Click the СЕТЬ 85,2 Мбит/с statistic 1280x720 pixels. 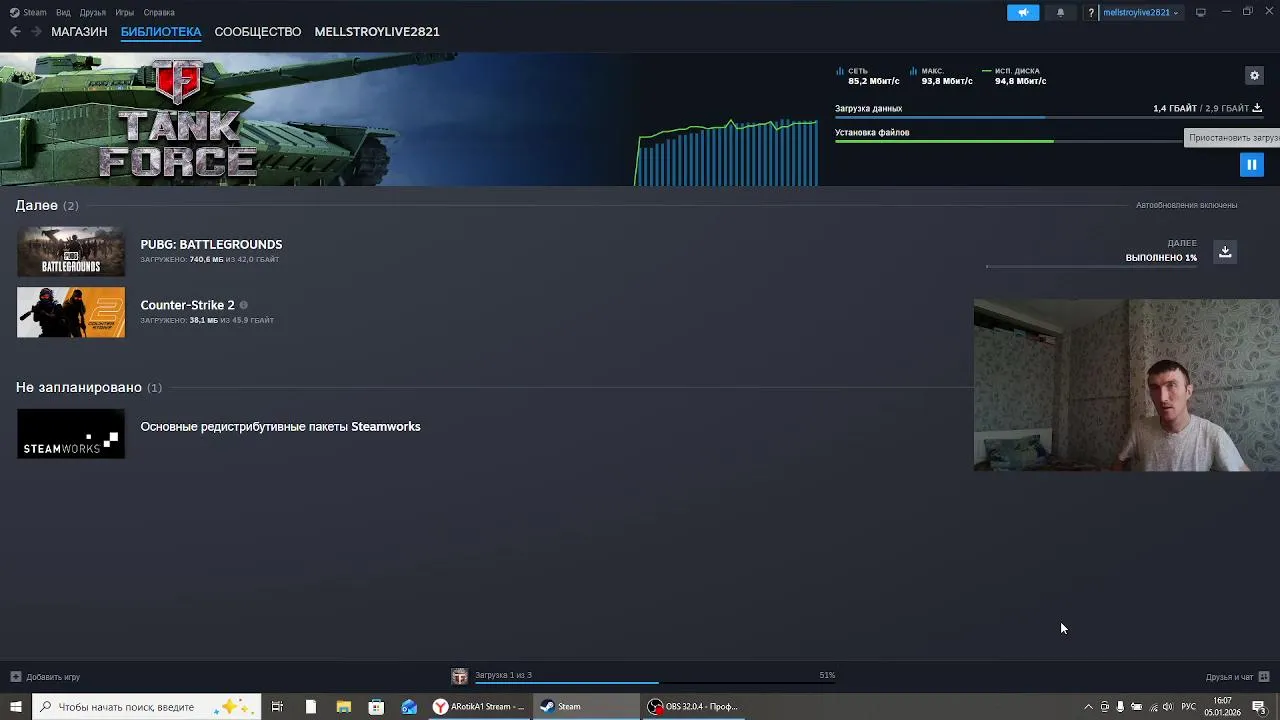click(866, 76)
